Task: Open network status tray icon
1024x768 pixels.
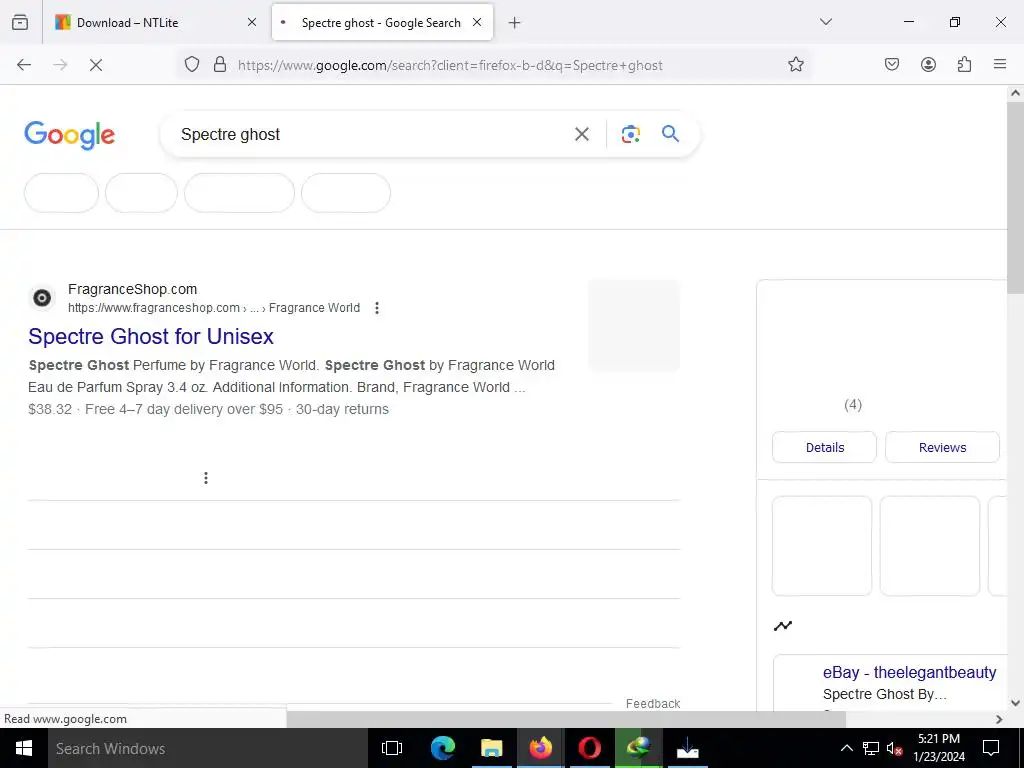Action: tap(871, 748)
